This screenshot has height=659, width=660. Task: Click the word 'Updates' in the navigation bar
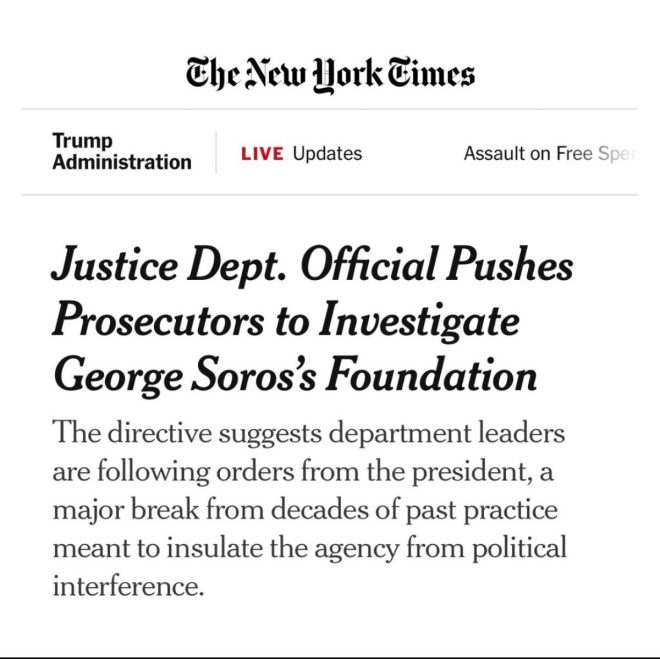(327, 154)
